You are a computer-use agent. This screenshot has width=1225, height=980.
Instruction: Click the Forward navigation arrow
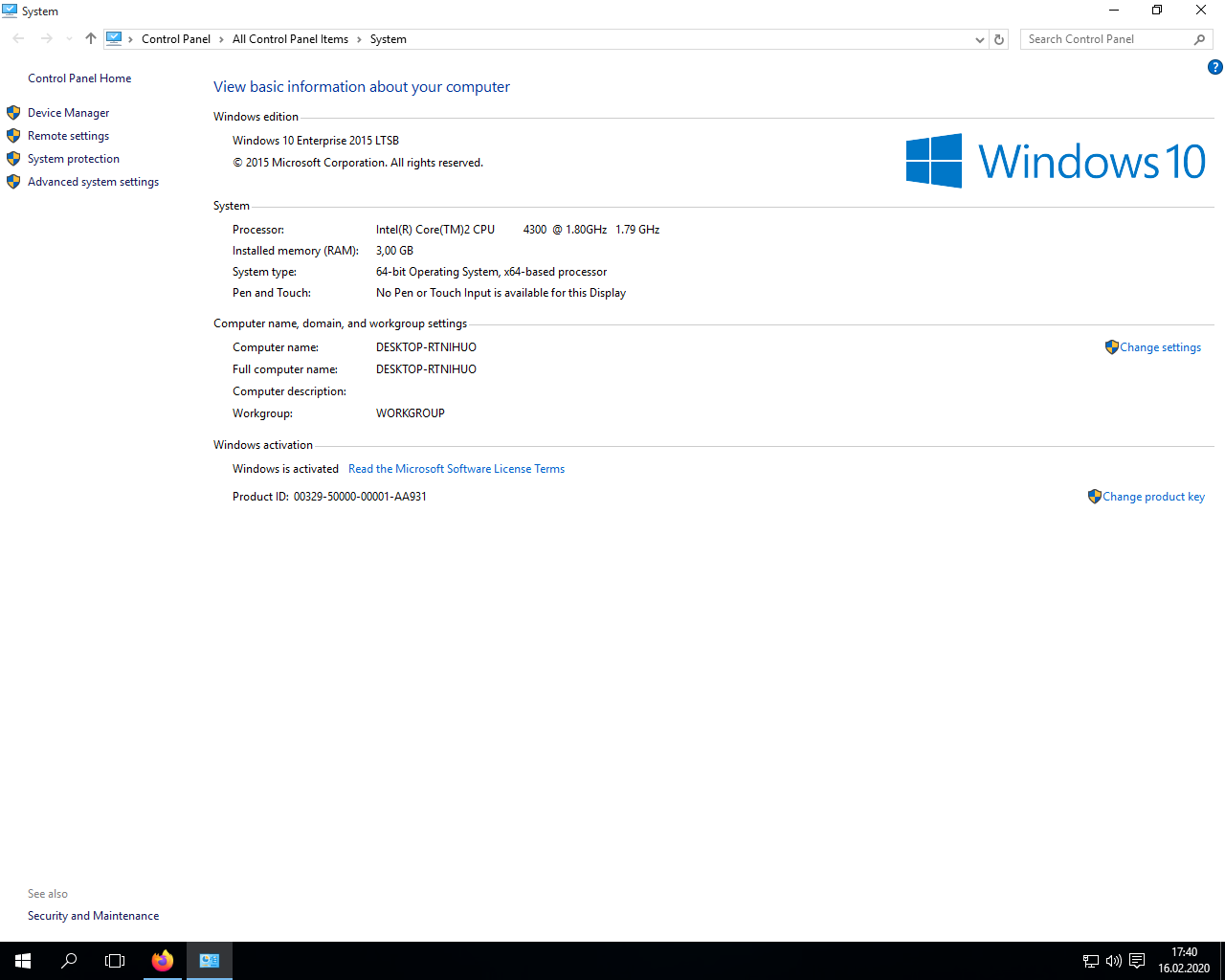pyautogui.click(x=46, y=39)
